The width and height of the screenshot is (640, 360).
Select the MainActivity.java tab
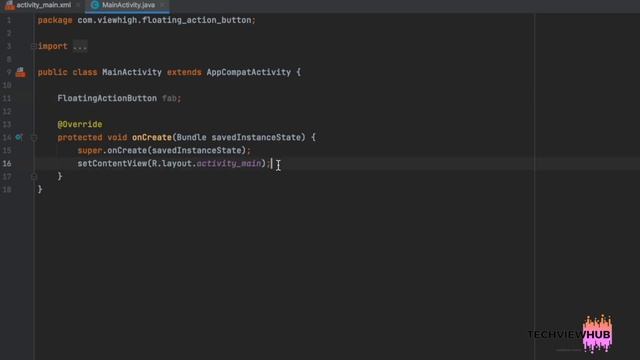click(x=127, y=5)
